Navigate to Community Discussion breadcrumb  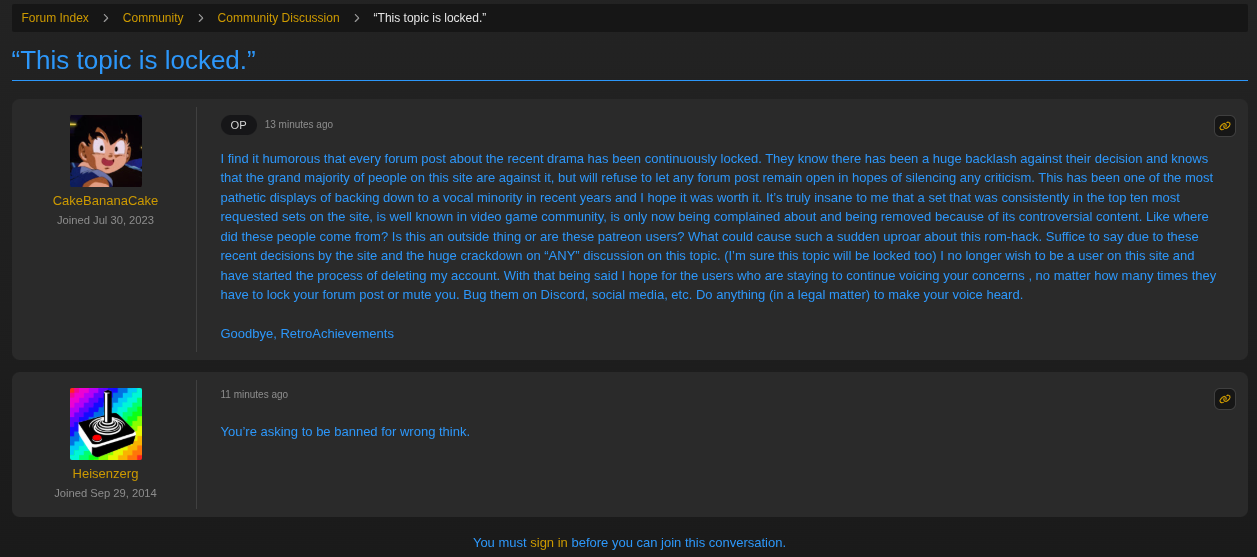point(278,18)
